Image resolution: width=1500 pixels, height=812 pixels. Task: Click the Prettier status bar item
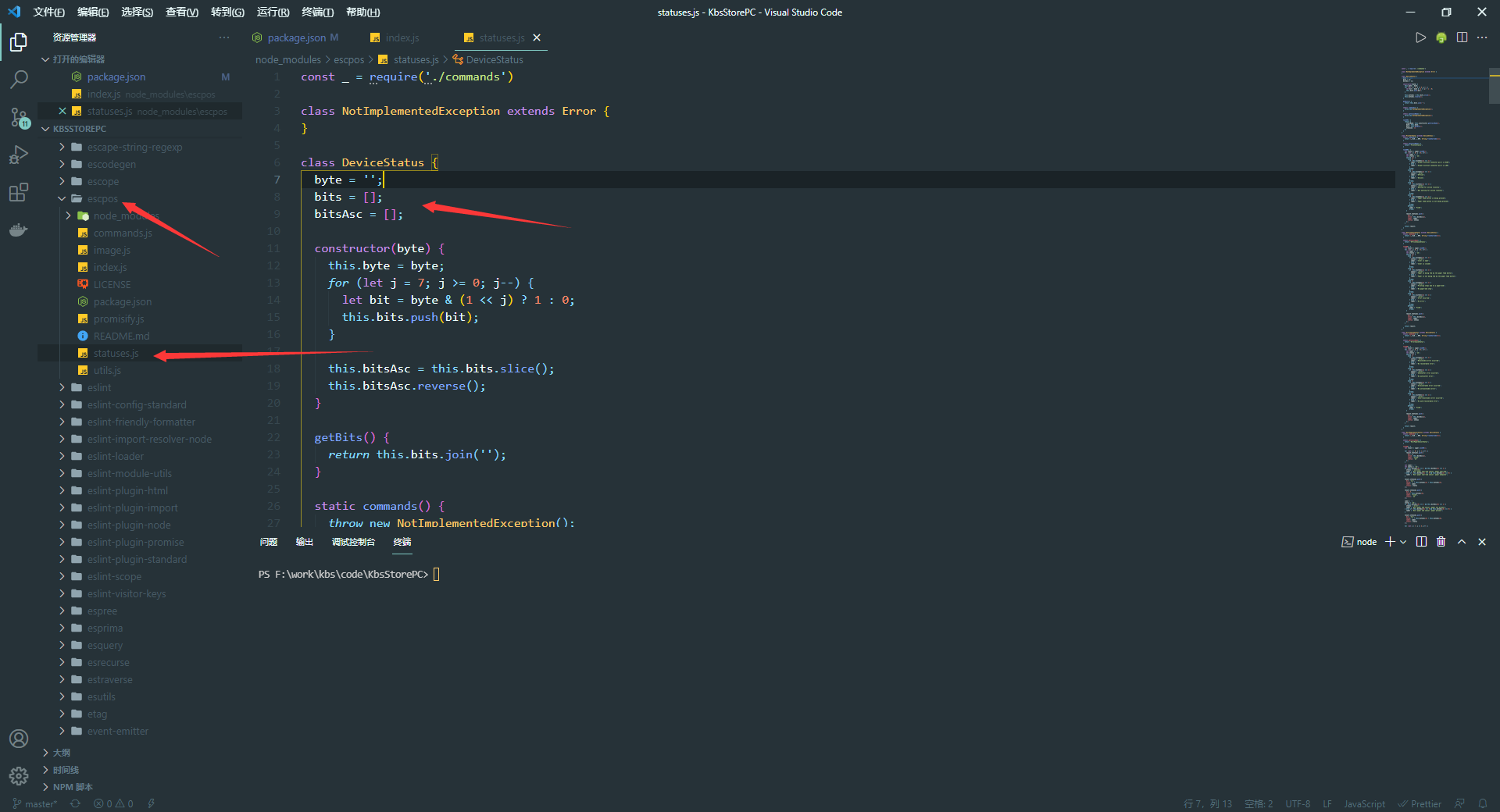coord(1420,803)
